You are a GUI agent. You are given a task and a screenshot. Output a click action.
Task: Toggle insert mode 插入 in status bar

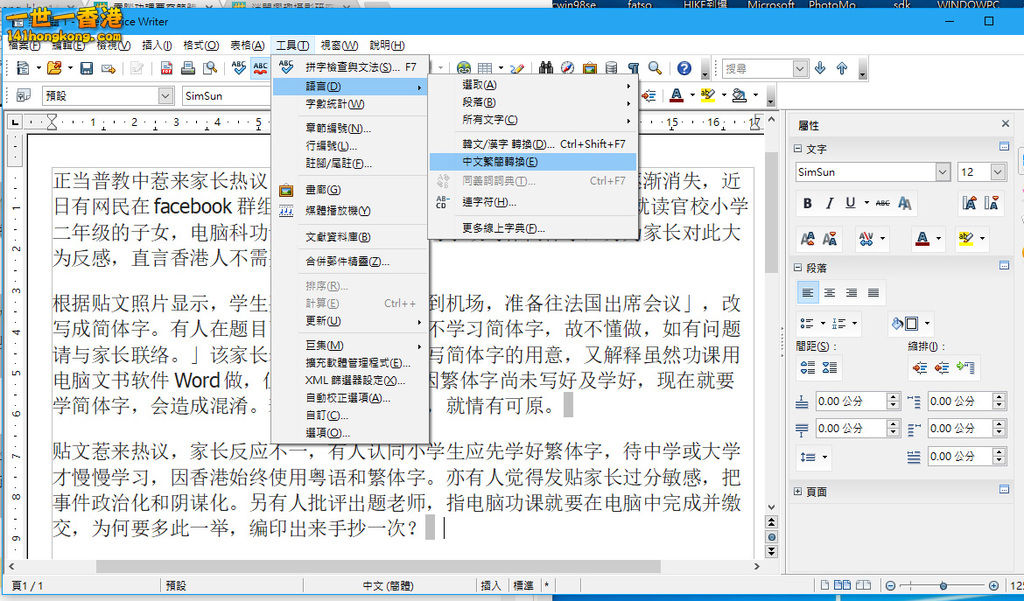[490, 585]
